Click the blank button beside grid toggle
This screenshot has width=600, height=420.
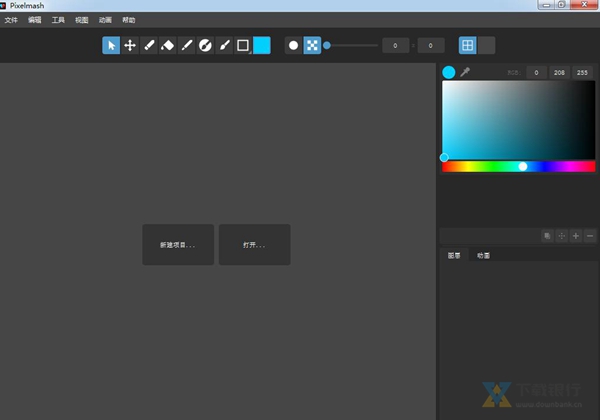pos(486,46)
